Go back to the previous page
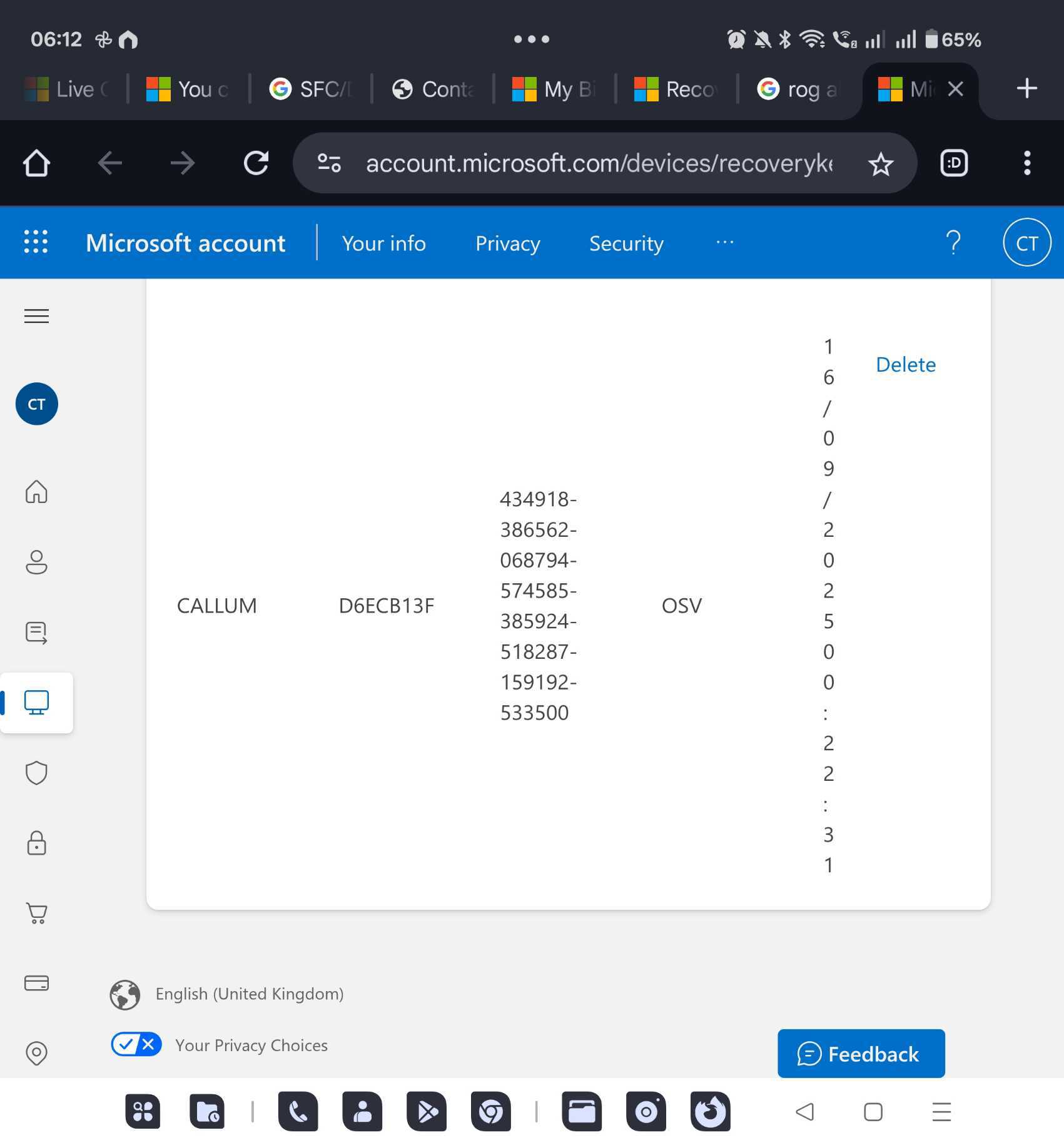The width and height of the screenshot is (1064, 1145). [x=109, y=163]
